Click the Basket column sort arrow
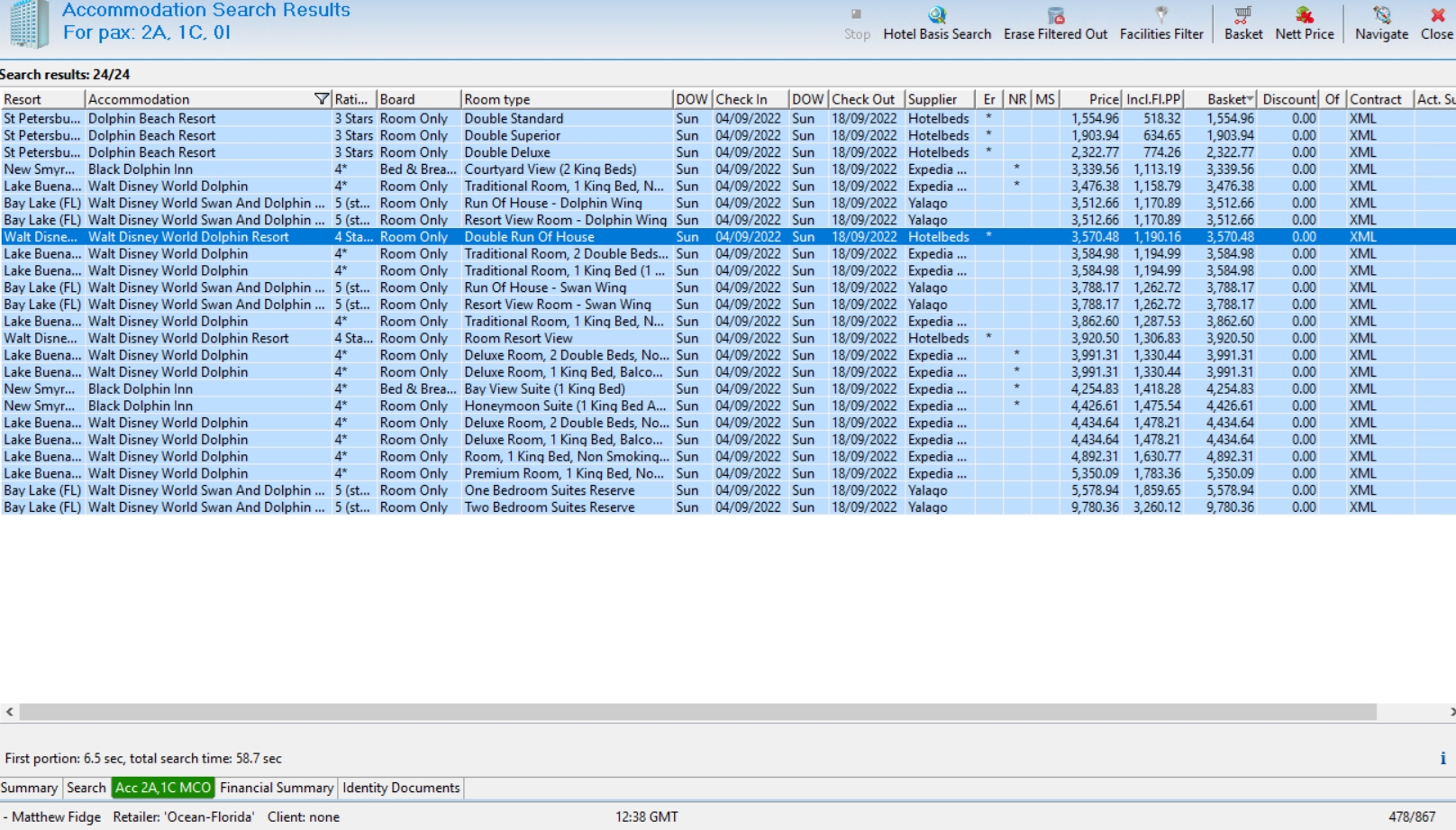Viewport: 1456px width, 830px height. tap(1250, 98)
